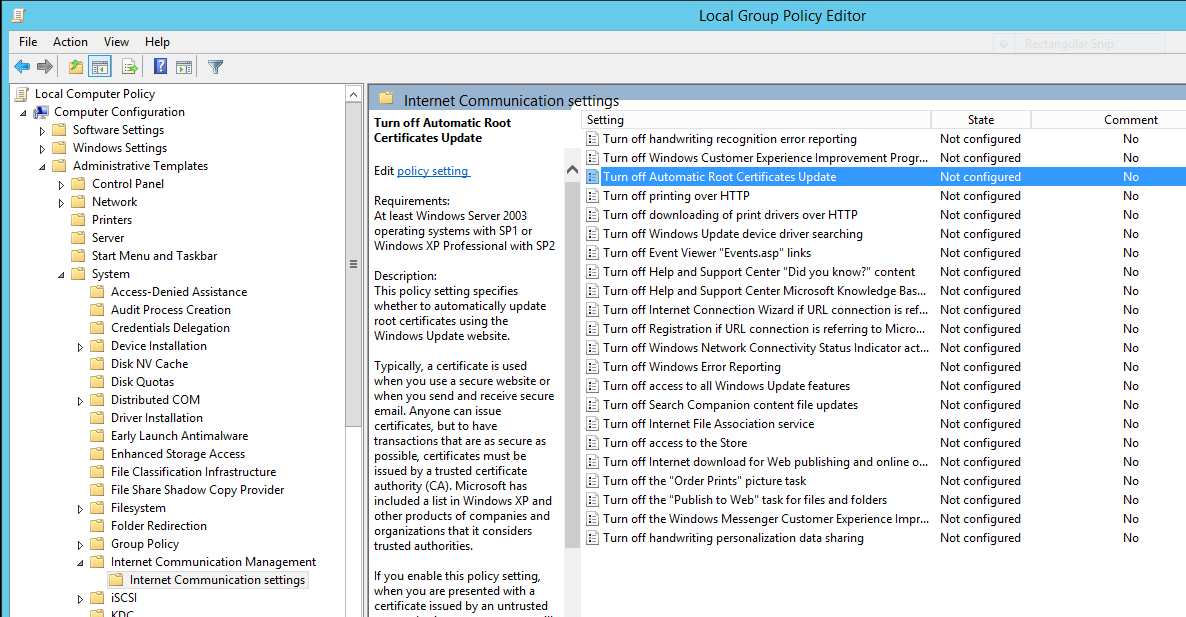1186x617 pixels.
Task: Click the Filter funnel toolbar icon
Action: [x=216, y=67]
